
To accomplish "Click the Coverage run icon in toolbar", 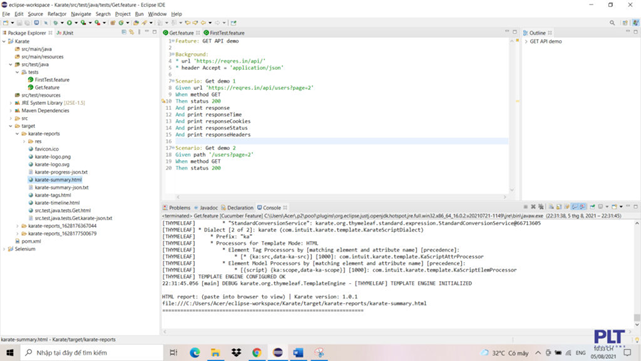I will [x=83, y=23].
